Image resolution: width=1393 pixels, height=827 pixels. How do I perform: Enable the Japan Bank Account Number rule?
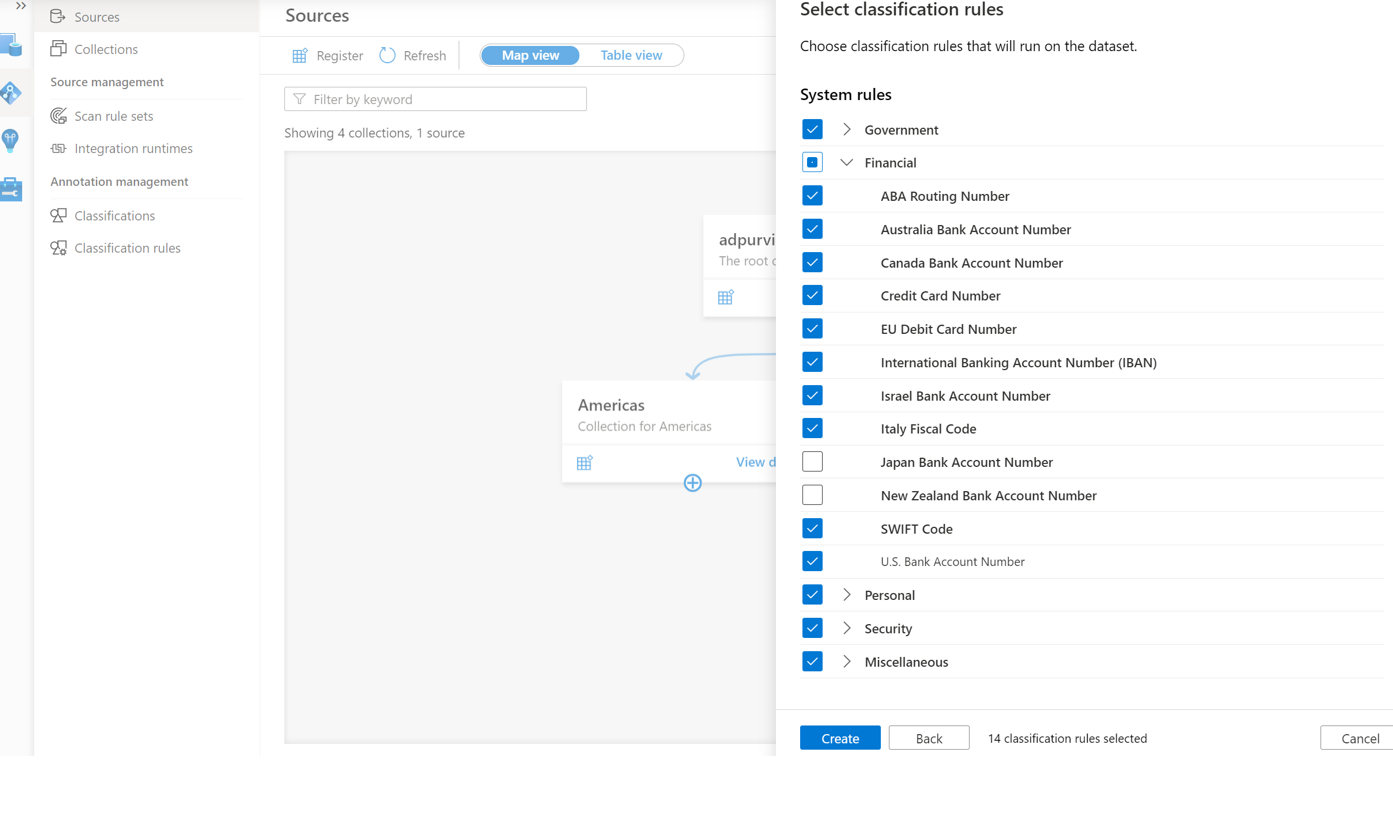click(x=812, y=461)
